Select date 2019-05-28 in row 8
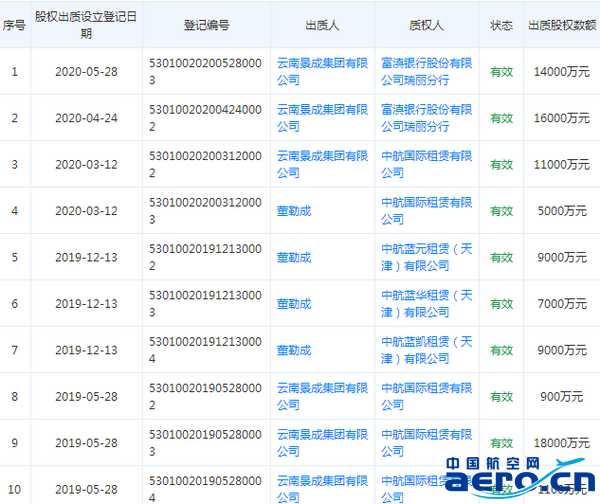This screenshot has width=600, height=504. [x=86, y=396]
